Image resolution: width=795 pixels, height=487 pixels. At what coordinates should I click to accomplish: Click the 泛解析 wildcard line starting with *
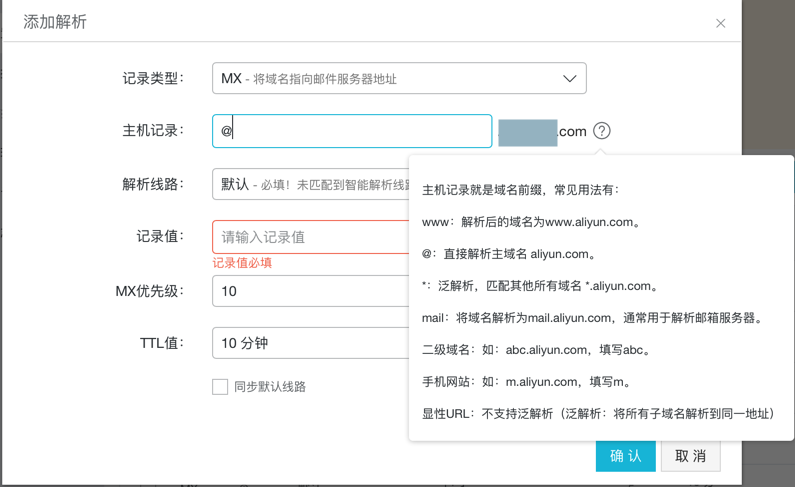coord(541,286)
